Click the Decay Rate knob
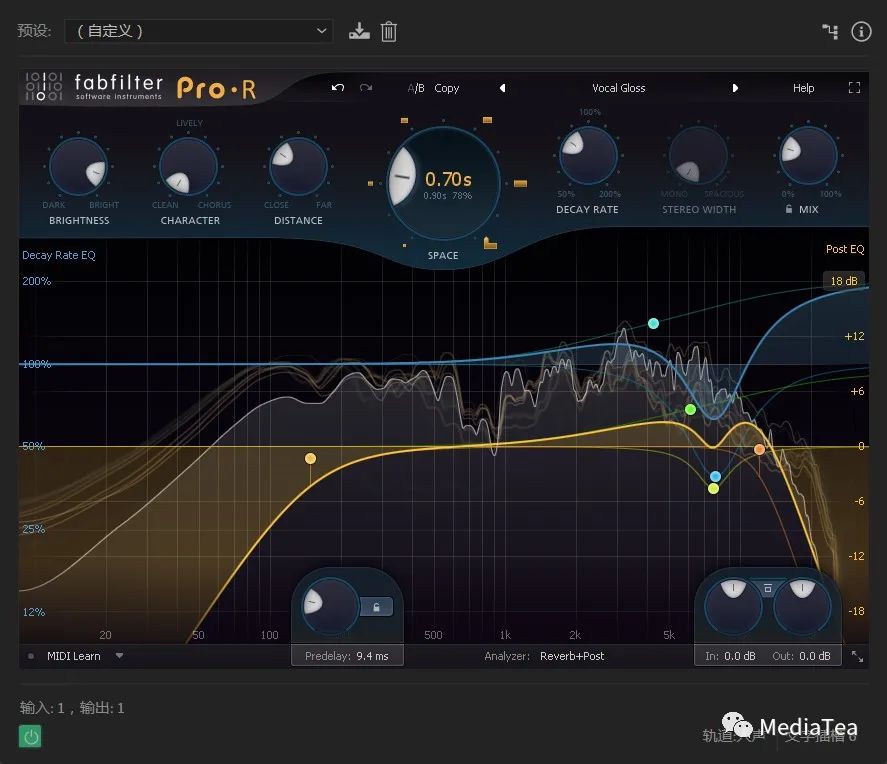887x764 pixels. point(588,155)
